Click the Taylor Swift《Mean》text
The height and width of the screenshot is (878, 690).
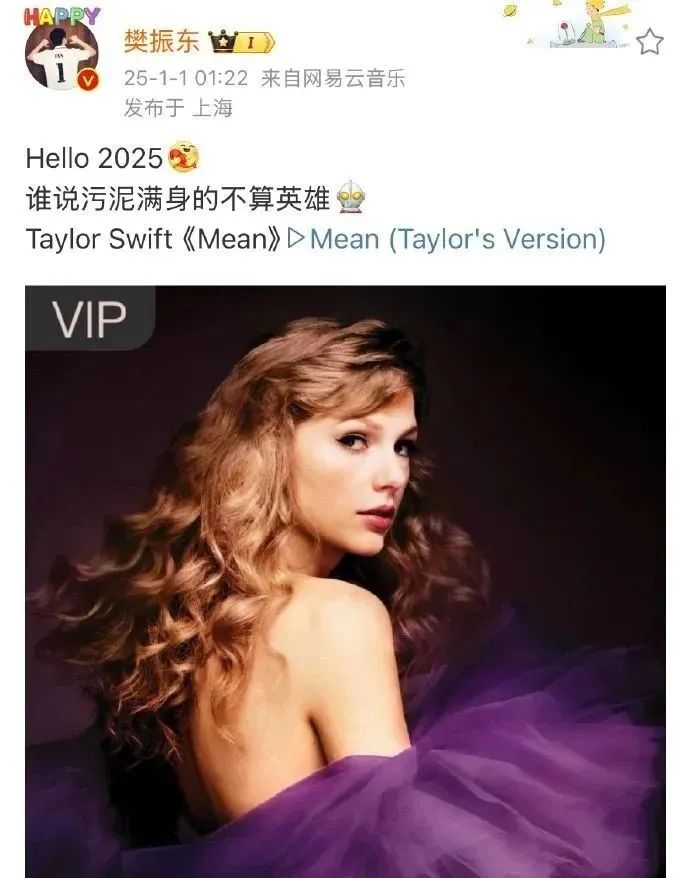click(154, 239)
